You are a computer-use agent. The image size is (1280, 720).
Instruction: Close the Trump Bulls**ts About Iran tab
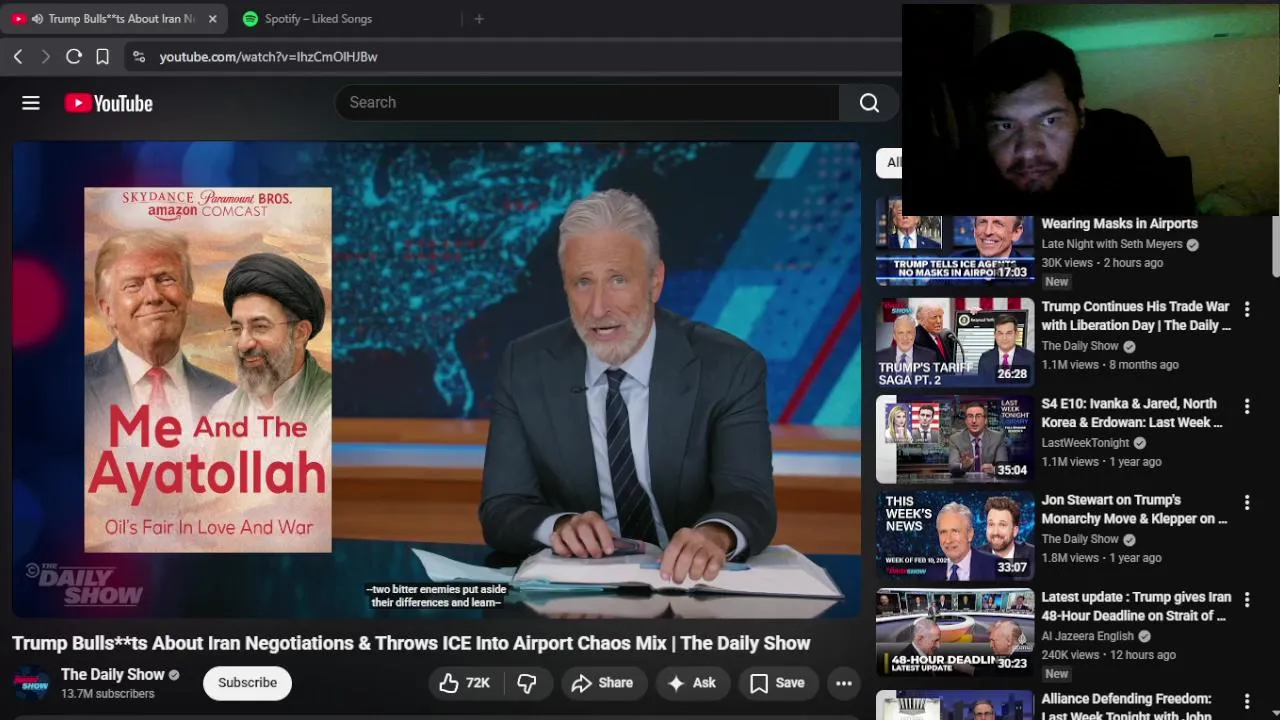tap(212, 19)
